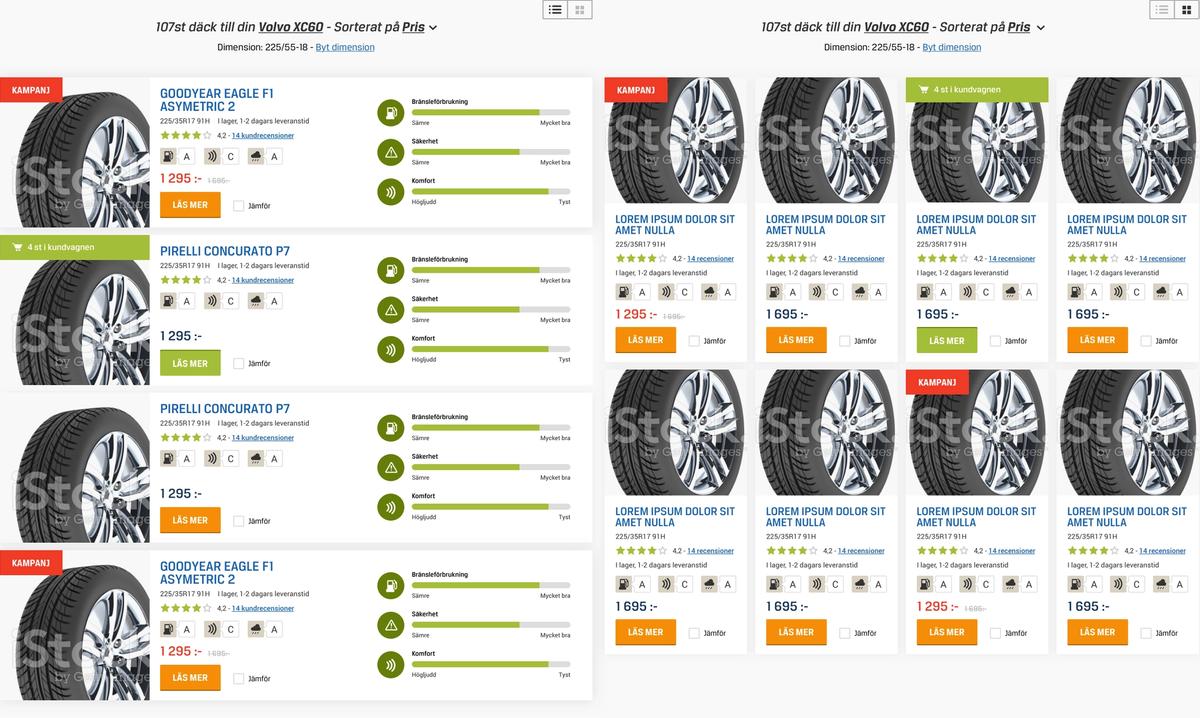Viewport: 1200px width, 718px height.
Task: Click the orange LÄS MER button in the Pirelli row
Action: [190, 520]
